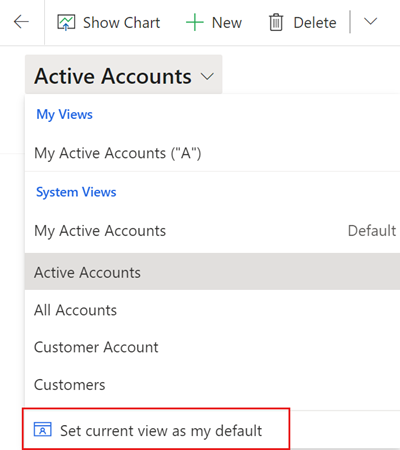The image size is (400, 450).
Task: Click the green plus New icon
Action: point(194,23)
